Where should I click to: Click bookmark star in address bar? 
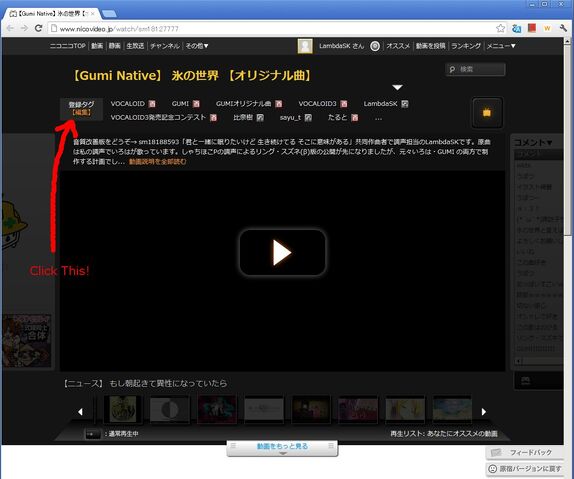click(500, 28)
